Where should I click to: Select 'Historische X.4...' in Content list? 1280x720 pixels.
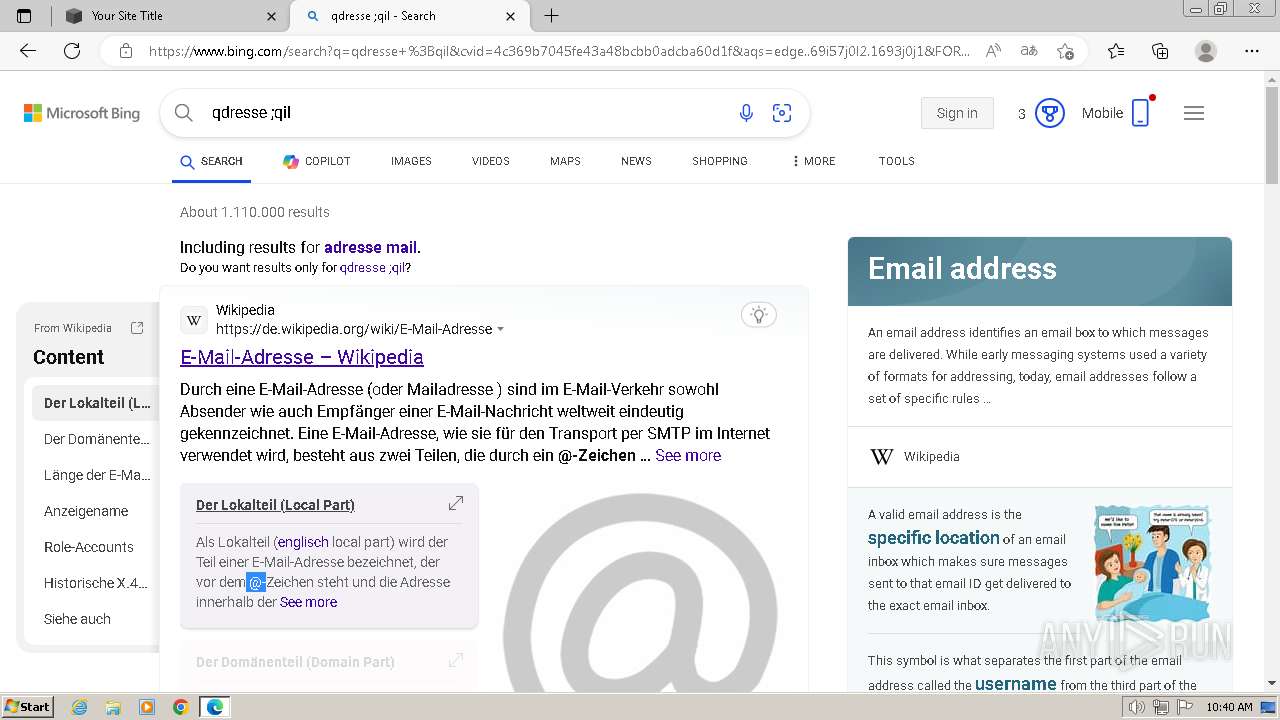pos(96,583)
